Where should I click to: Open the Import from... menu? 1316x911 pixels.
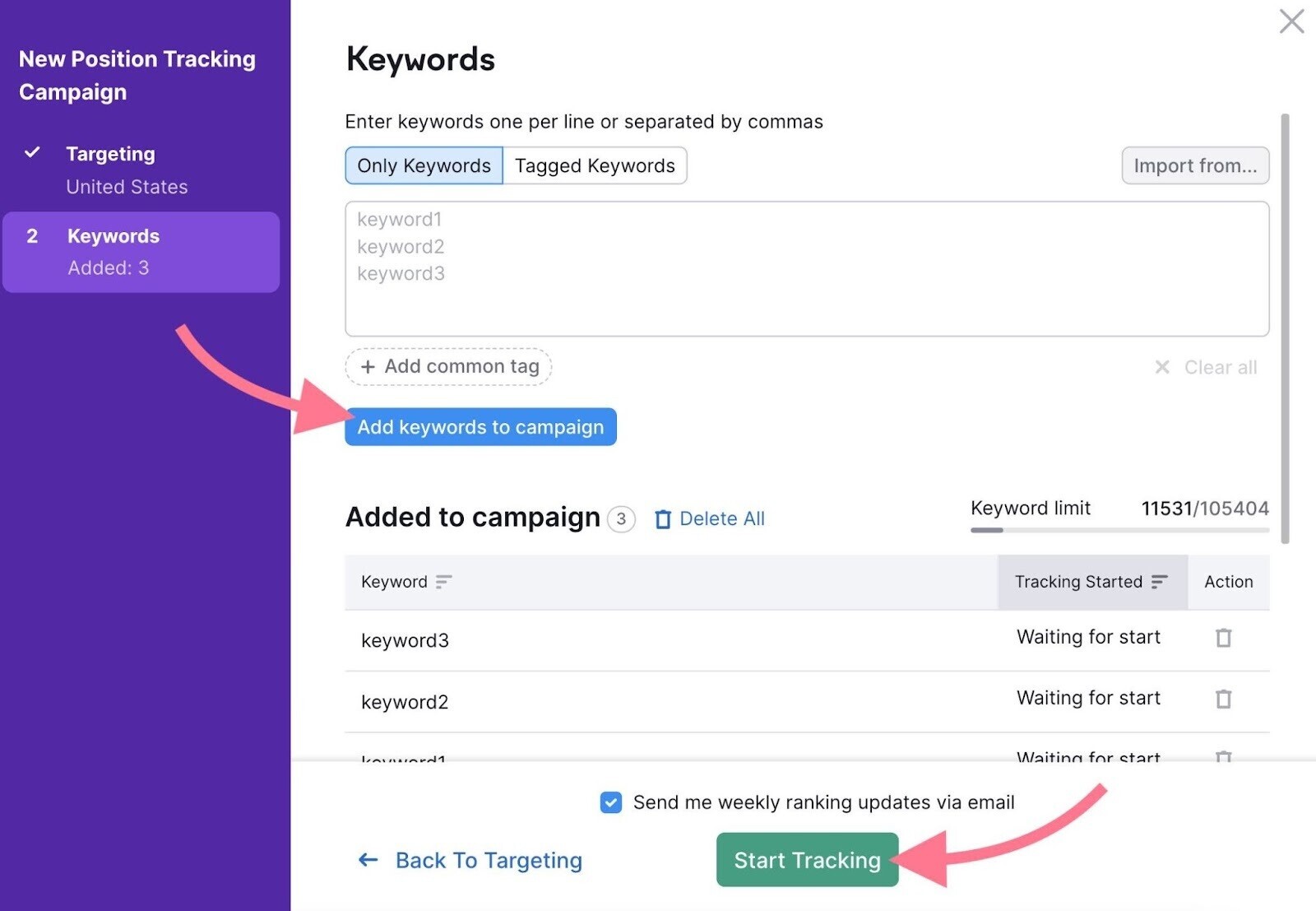click(x=1194, y=165)
